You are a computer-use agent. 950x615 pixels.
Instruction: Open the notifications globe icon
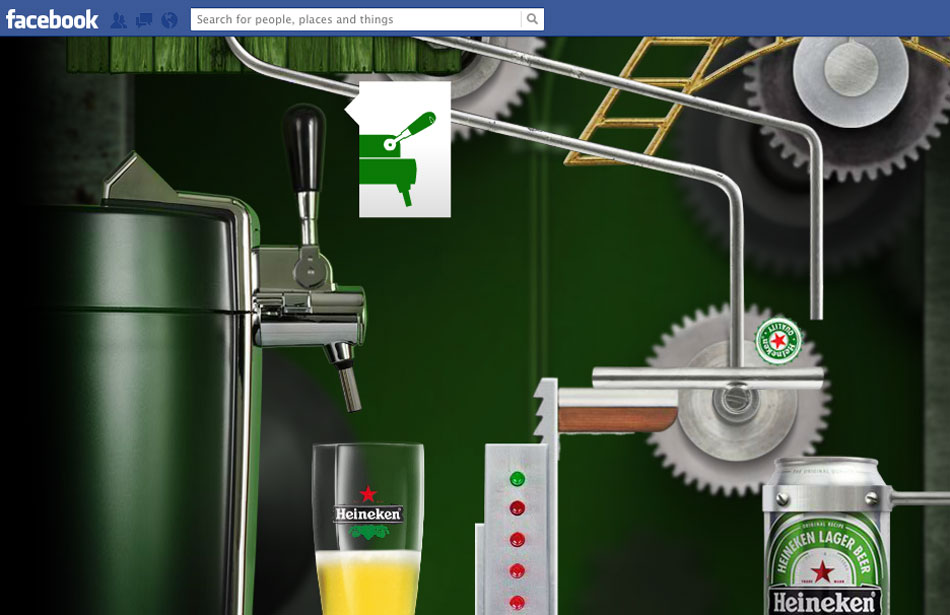coord(170,20)
